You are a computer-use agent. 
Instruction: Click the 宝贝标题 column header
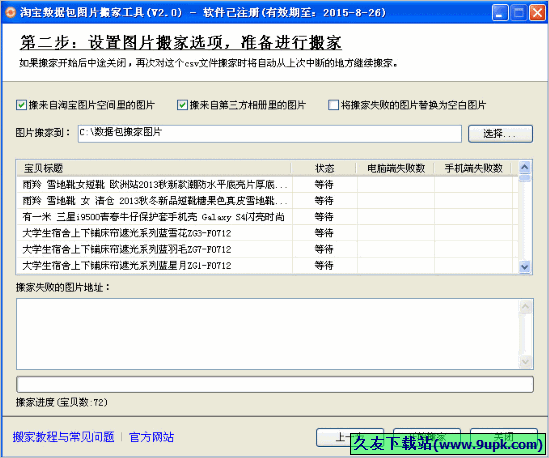[153, 168]
